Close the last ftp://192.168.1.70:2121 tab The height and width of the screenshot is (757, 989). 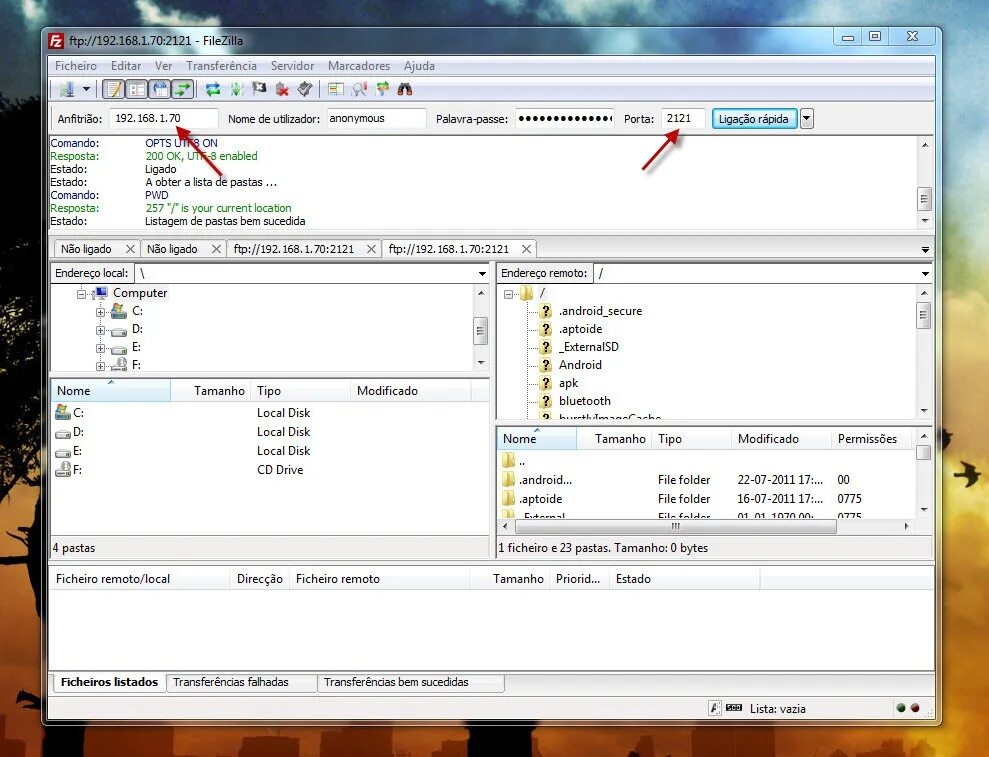[x=526, y=249]
